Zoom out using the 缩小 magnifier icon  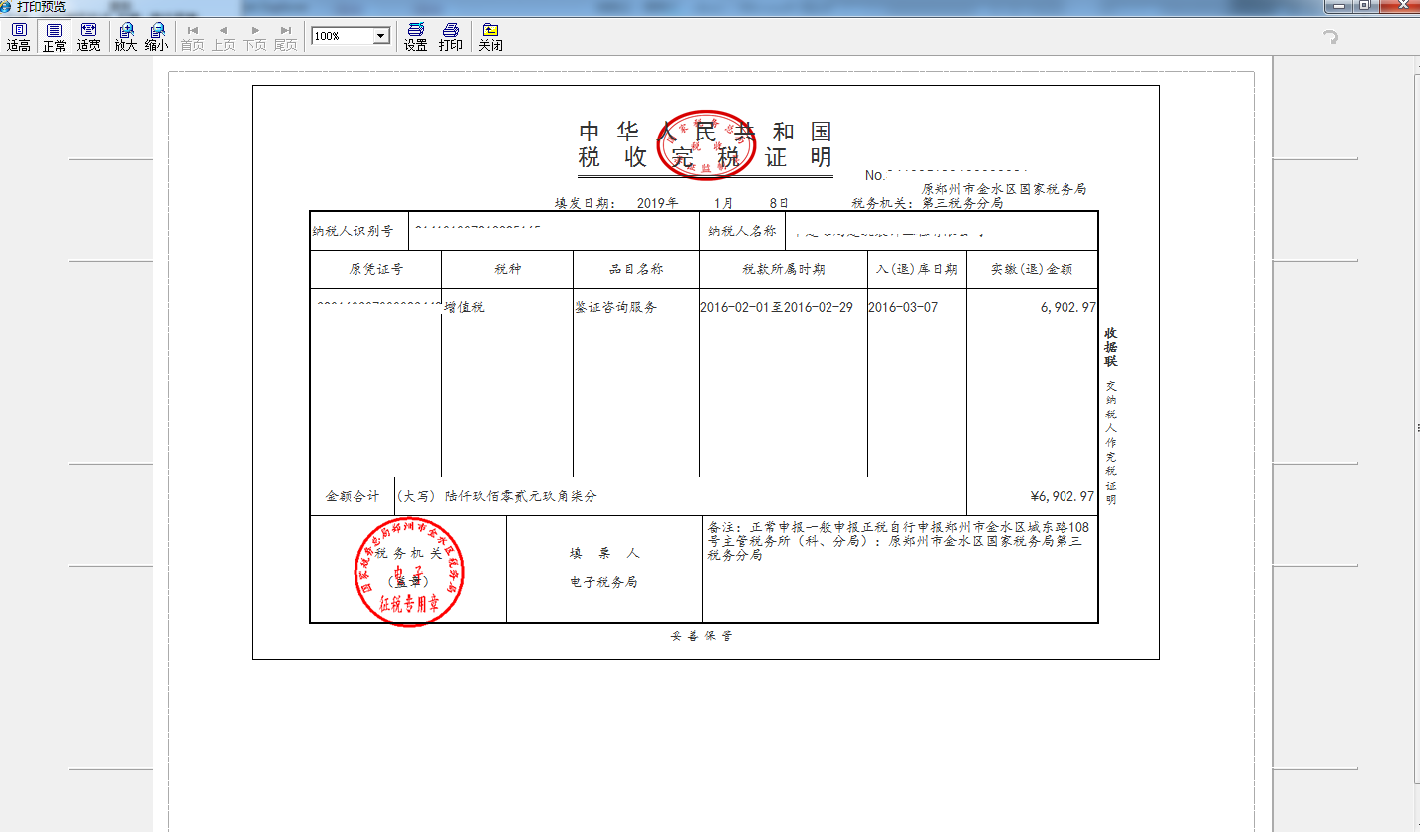(x=156, y=37)
